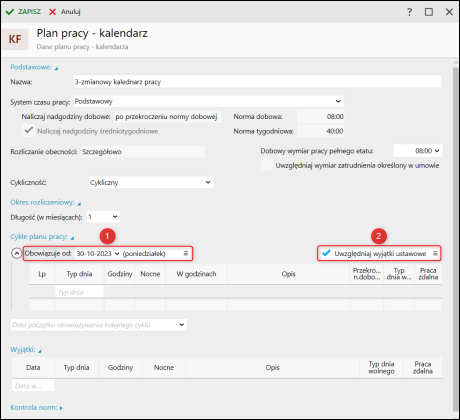Viewport: 460px width, 420px height.
Task: Collapse the cycle with the round arrow icon
Action: tap(16, 253)
